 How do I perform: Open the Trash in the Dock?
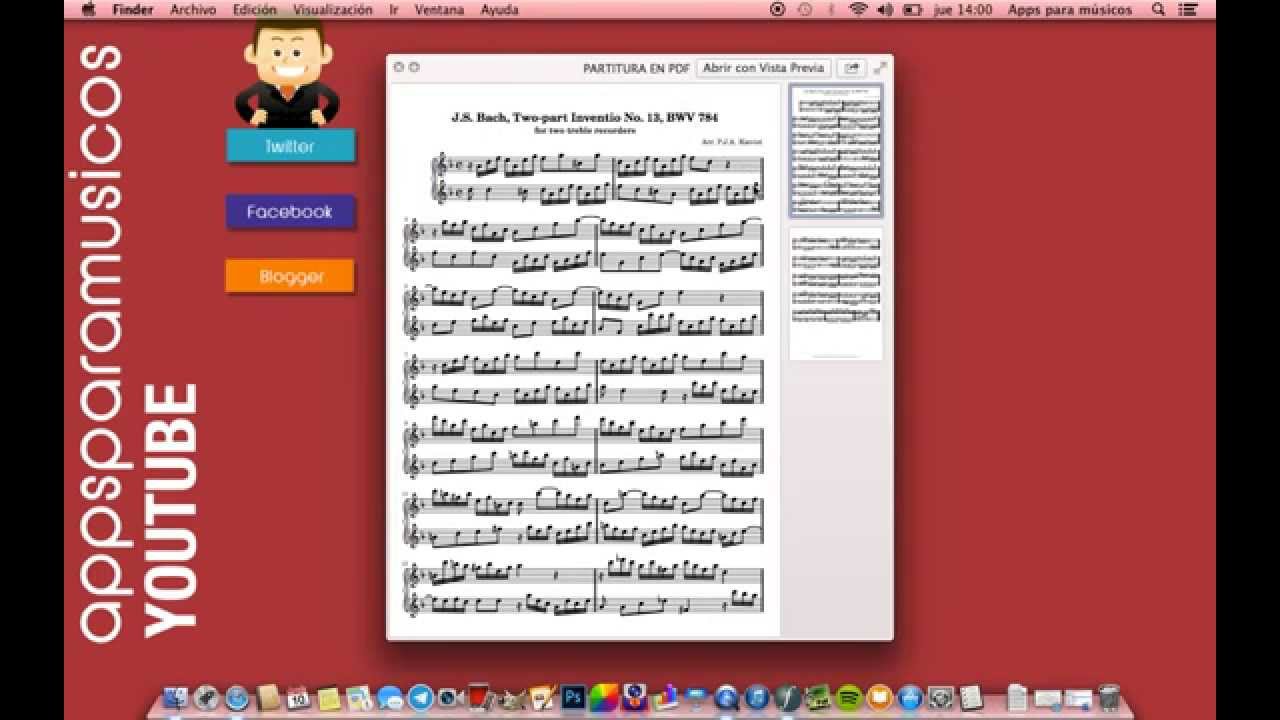point(1109,698)
